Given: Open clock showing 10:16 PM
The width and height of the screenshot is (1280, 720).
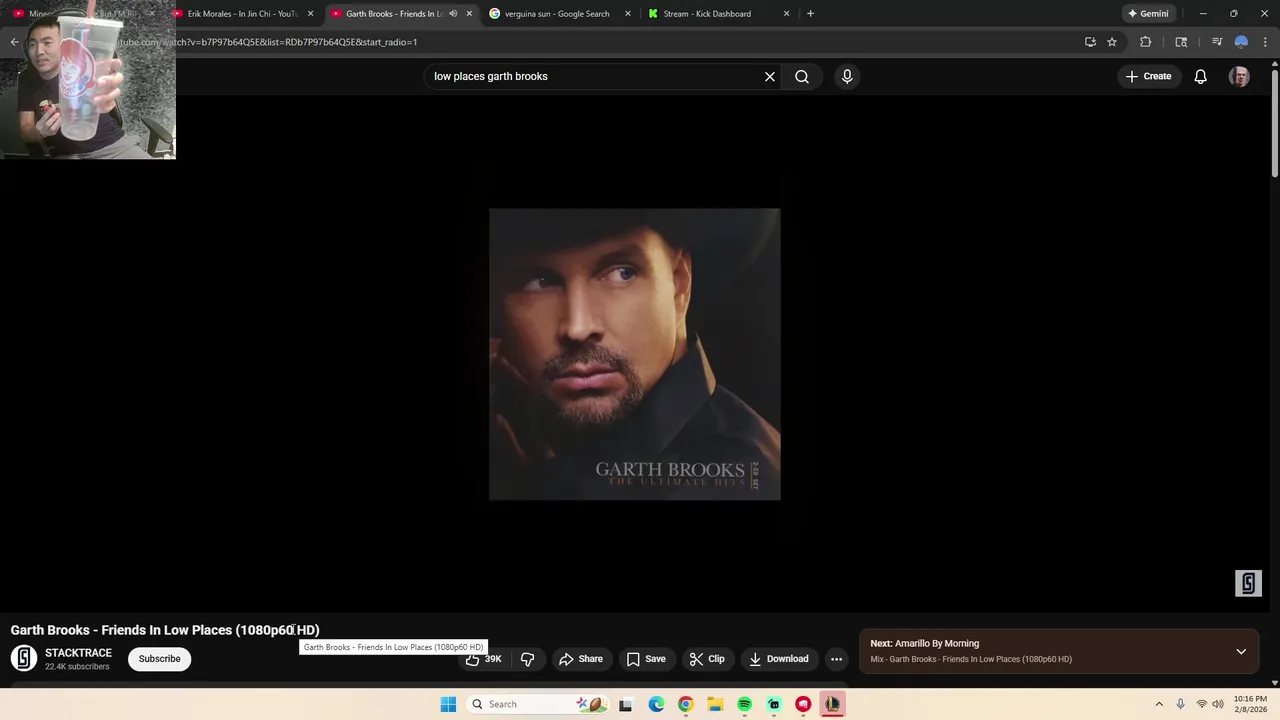Looking at the screenshot, I should click(1250, 704).
